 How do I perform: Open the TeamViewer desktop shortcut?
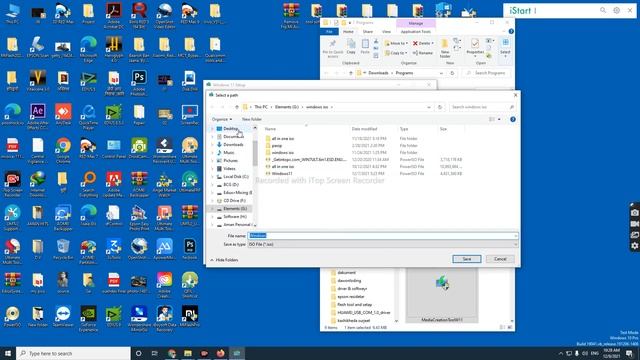coord(63,316)
